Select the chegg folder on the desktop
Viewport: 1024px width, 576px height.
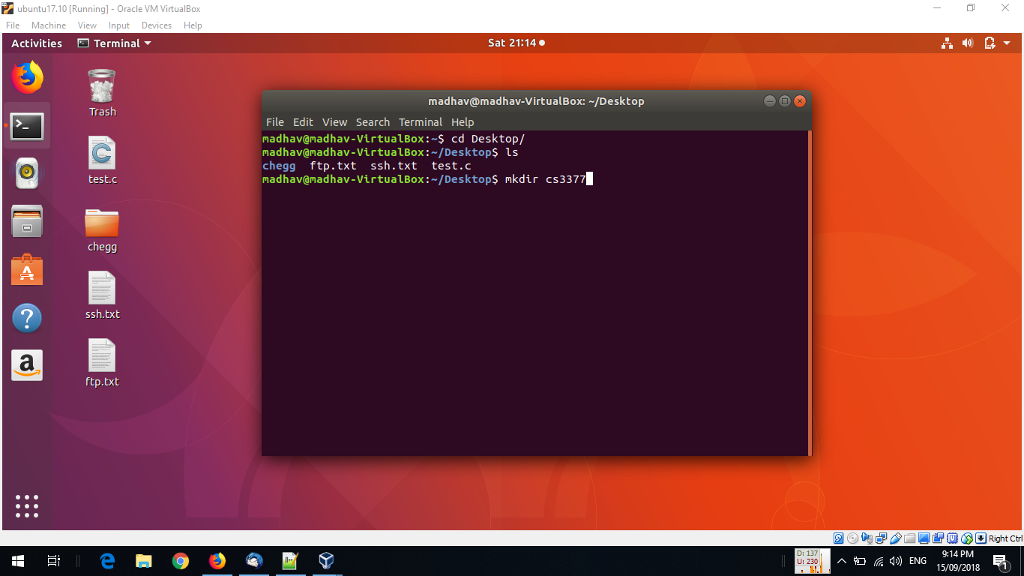point(102,230)
